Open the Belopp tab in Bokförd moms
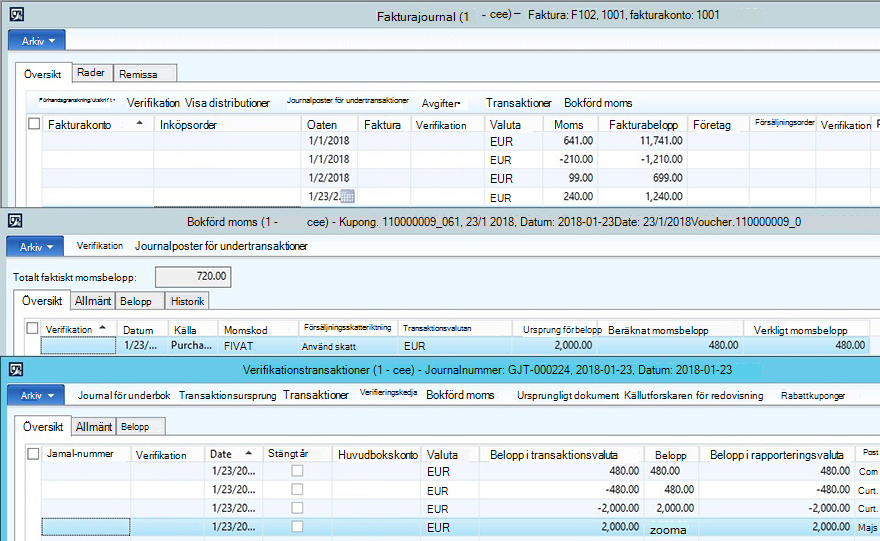 click(x=140, y=301)
